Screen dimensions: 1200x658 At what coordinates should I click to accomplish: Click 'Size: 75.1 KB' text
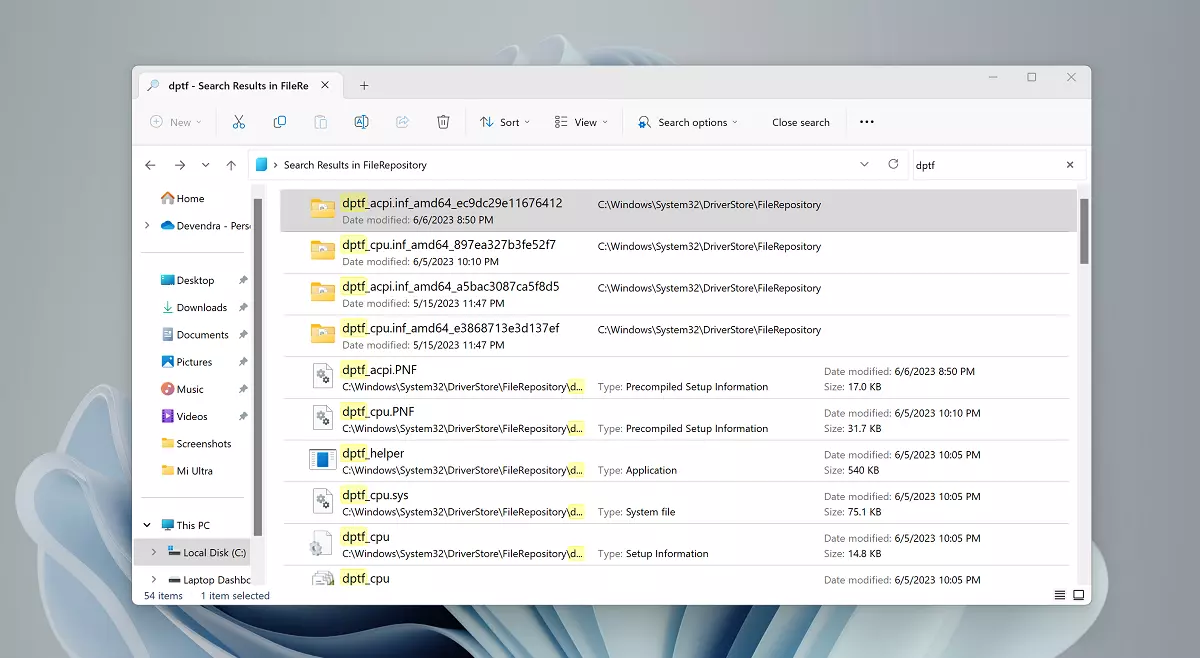pyautogui.click(x=853, y=512)
